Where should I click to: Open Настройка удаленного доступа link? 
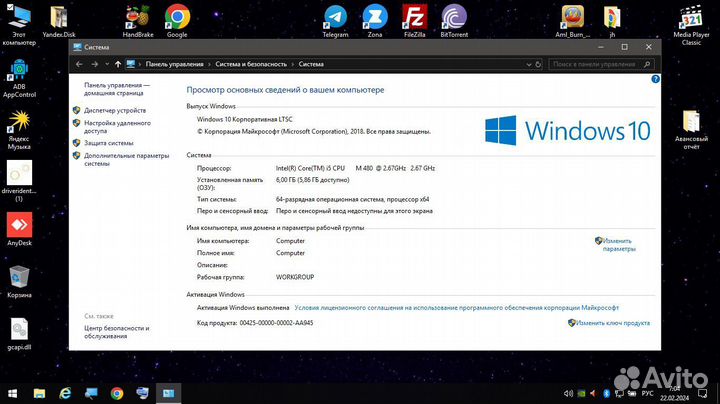pyautogui.click(x=117, y=127)
